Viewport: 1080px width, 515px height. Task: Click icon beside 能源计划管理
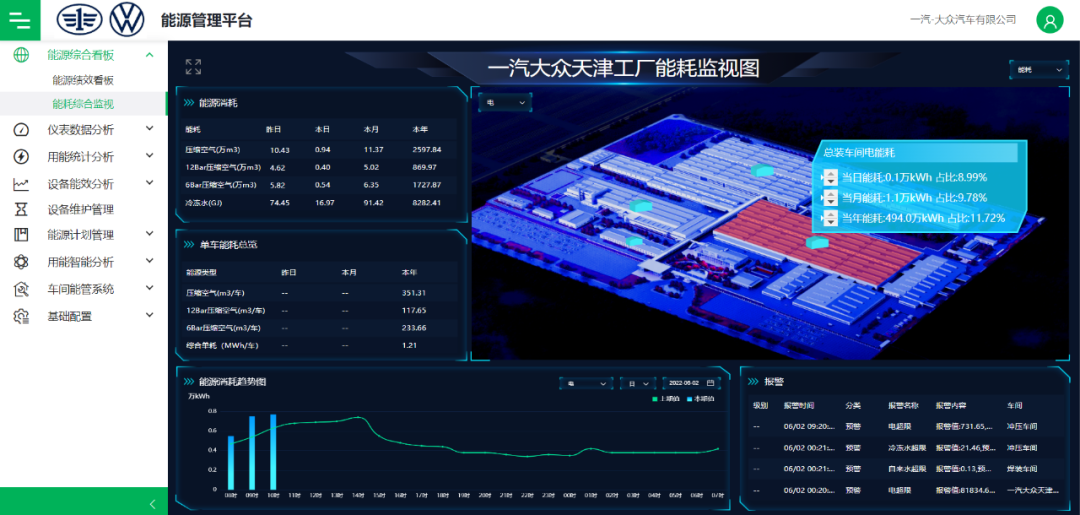tap(21, 235)
